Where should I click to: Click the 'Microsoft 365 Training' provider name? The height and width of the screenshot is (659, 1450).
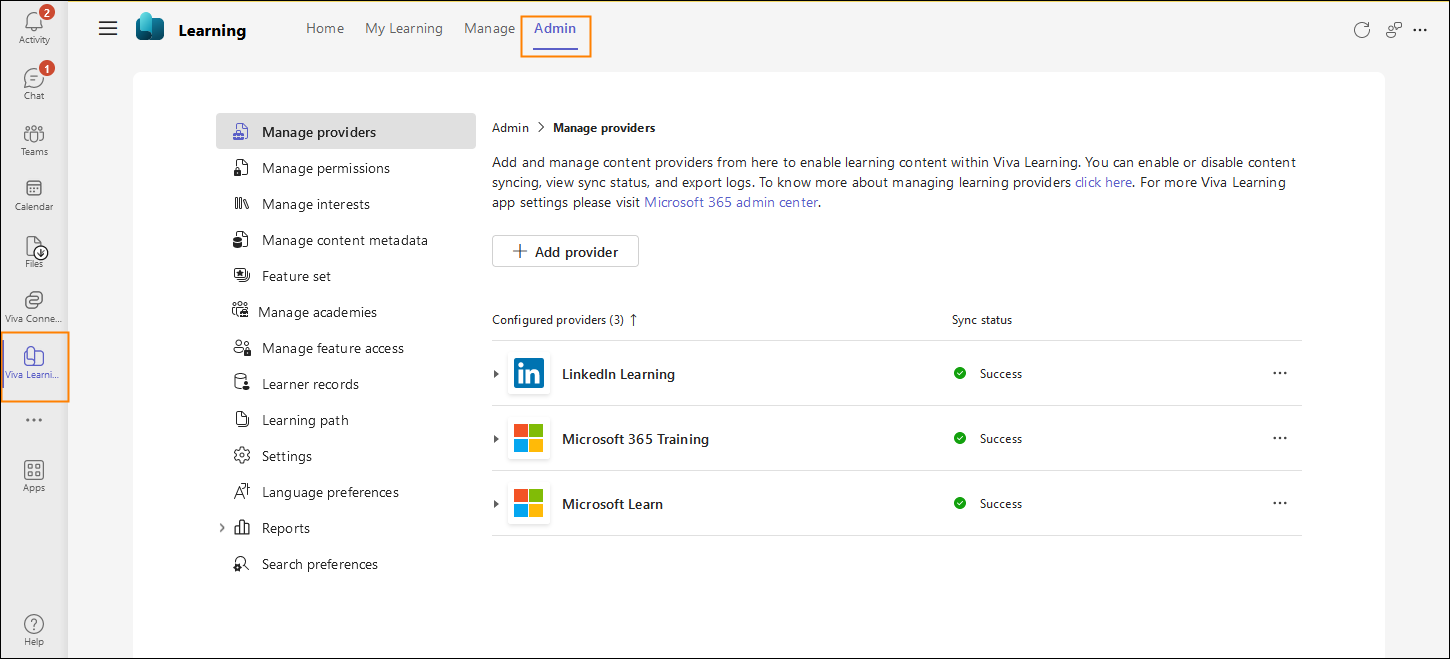(635, 439)
